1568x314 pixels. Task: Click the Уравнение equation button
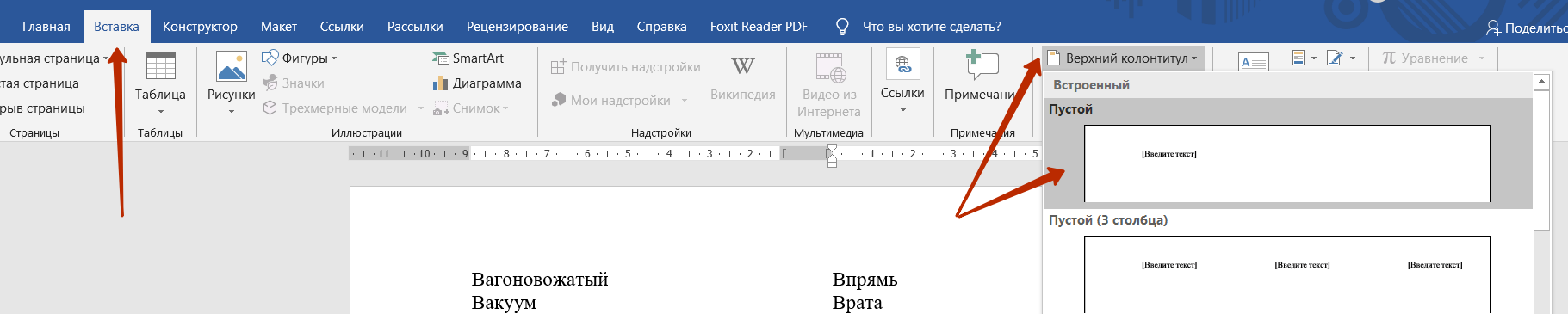[1424, 58]
